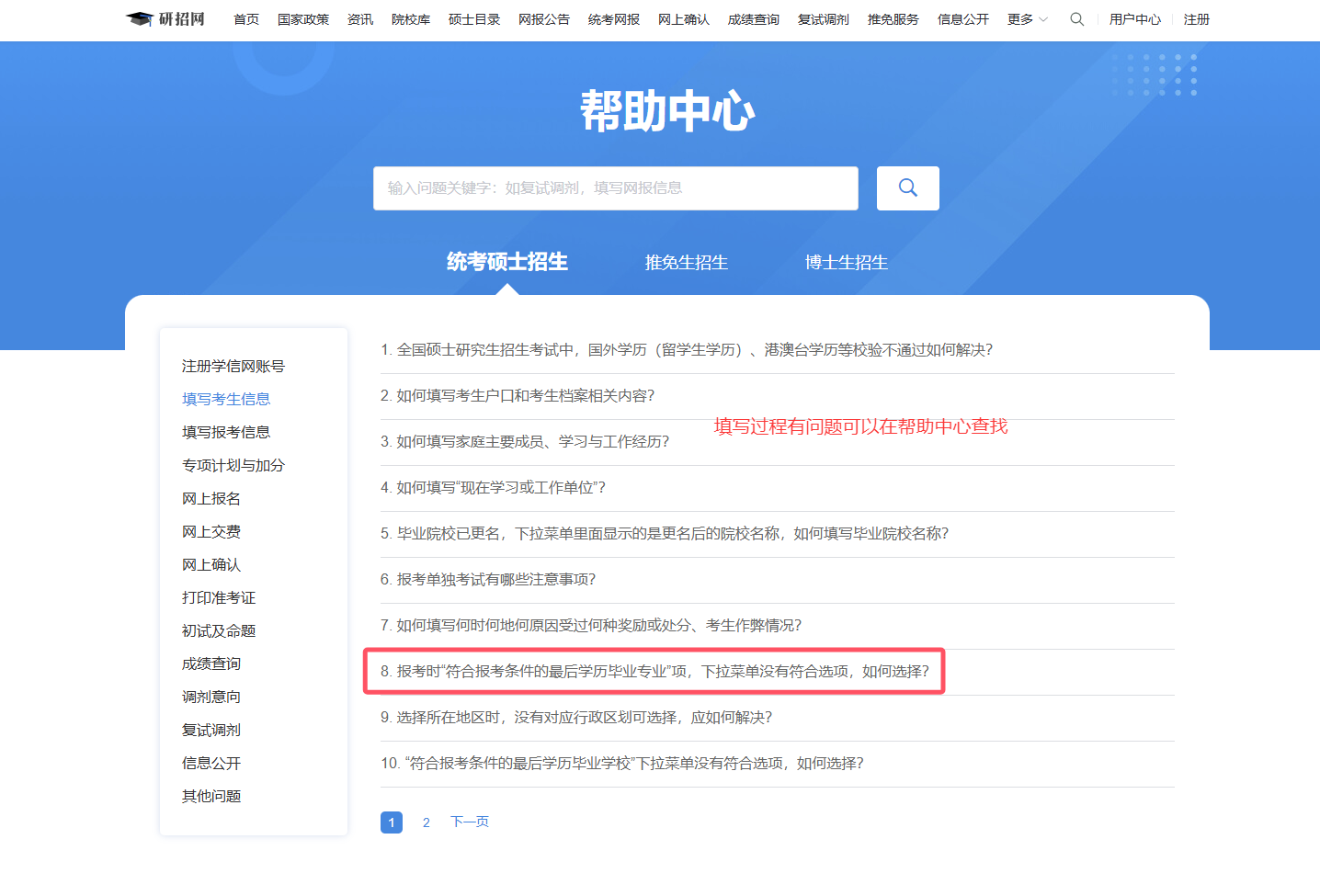The height and width of the screenshot is (896, 1320).
Task: Select 网上交费 category in sidebar
Action: 211,531
